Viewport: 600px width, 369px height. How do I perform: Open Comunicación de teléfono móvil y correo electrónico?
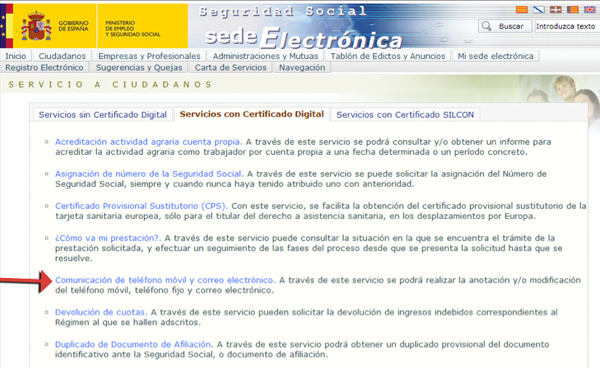point(165,280)
